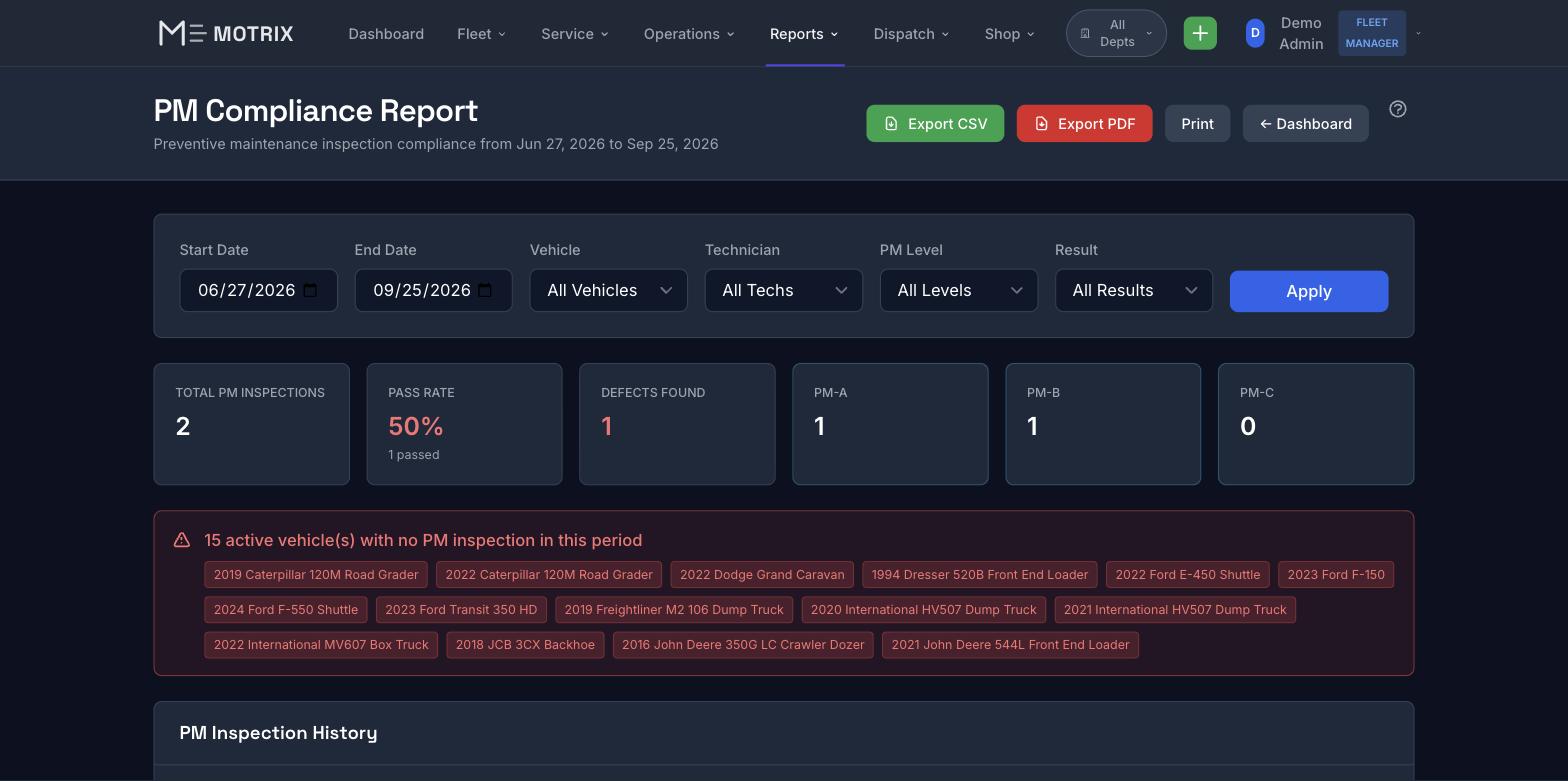Open the All Depts selector
Image resolution: width=1568 pixels, height=781 pixels.
coord(1116,33)
